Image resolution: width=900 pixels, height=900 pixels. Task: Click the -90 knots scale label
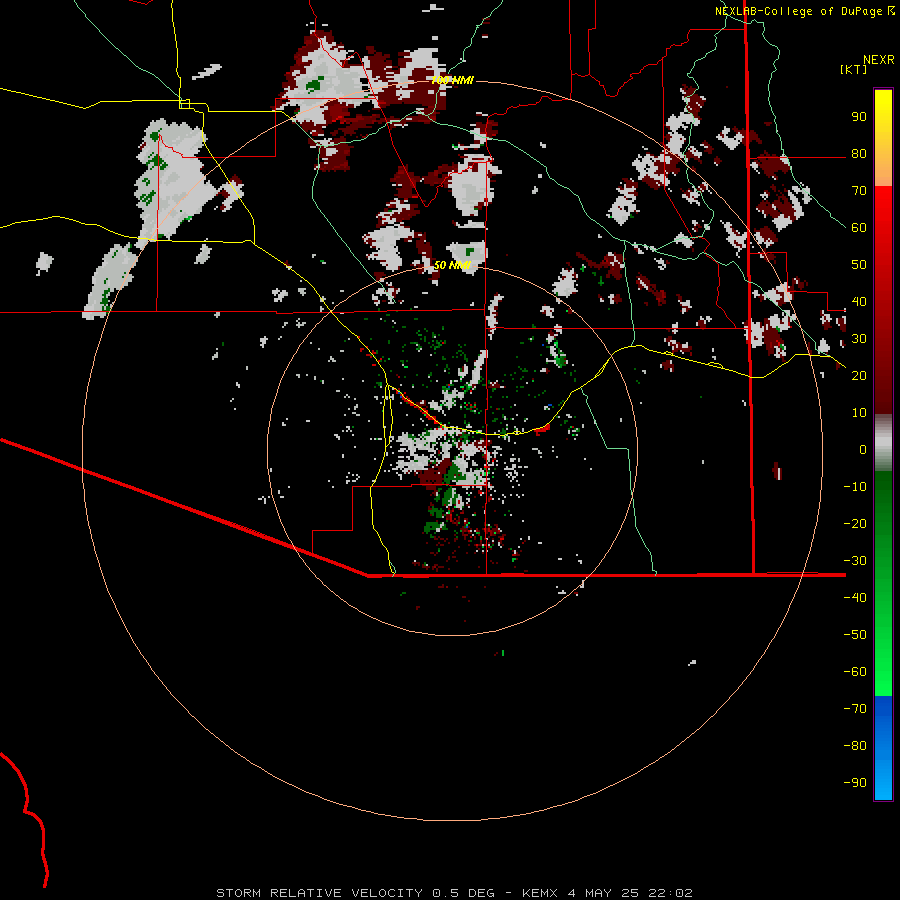click(855, 782)
